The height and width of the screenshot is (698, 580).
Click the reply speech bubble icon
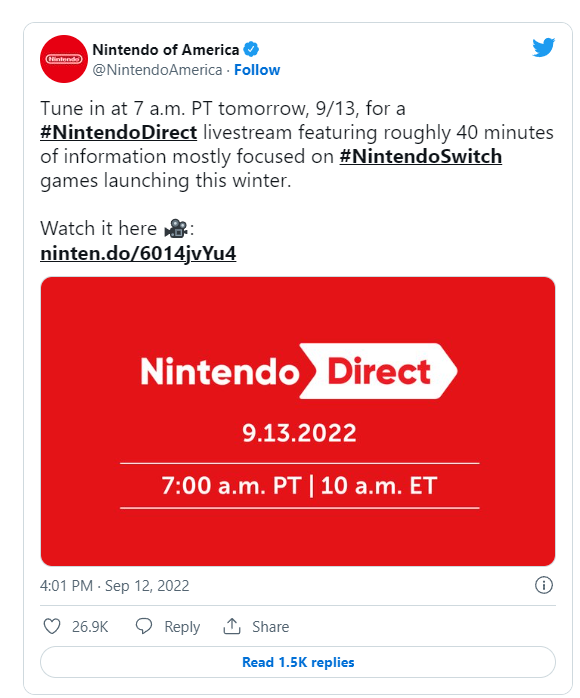(144, 626)
